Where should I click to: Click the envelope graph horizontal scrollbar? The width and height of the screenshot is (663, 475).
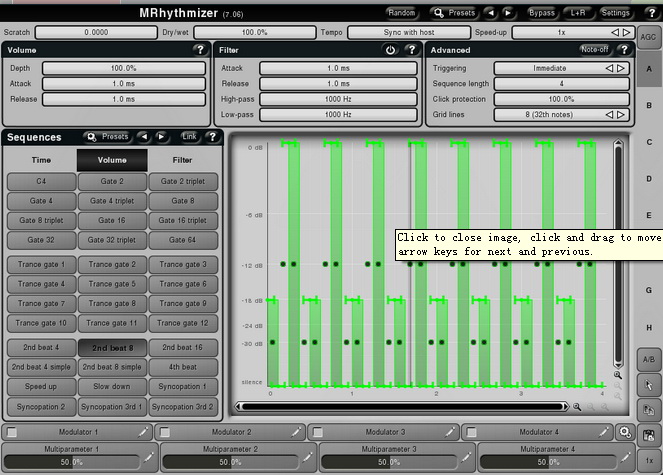point(400,407)
